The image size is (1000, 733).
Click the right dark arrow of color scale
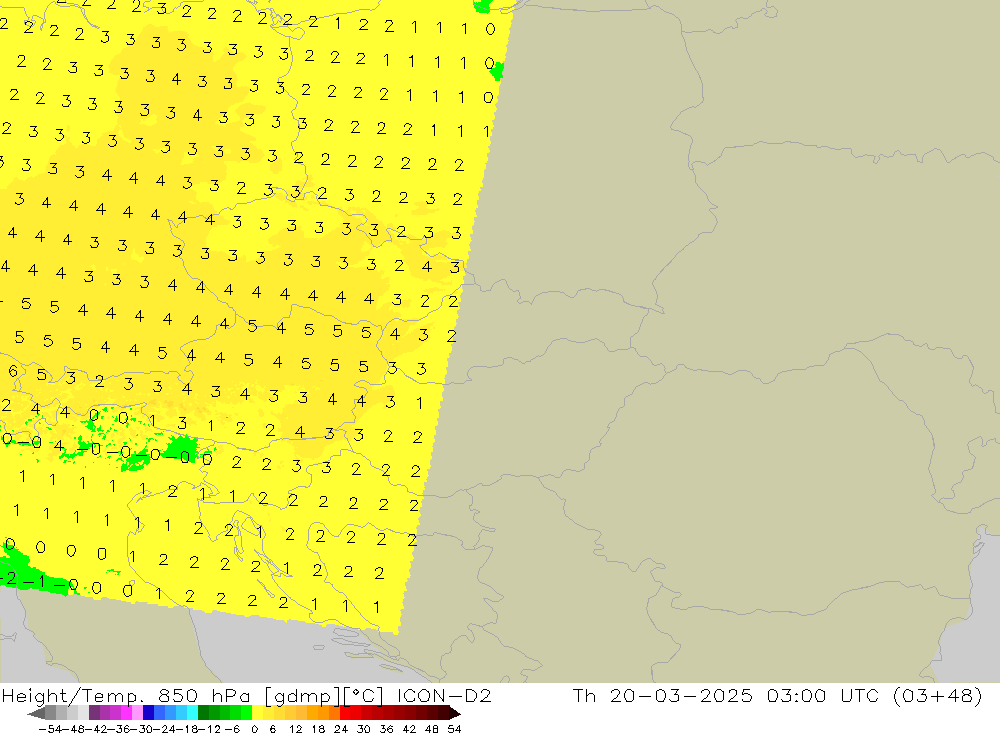click(x=454, y=713)
